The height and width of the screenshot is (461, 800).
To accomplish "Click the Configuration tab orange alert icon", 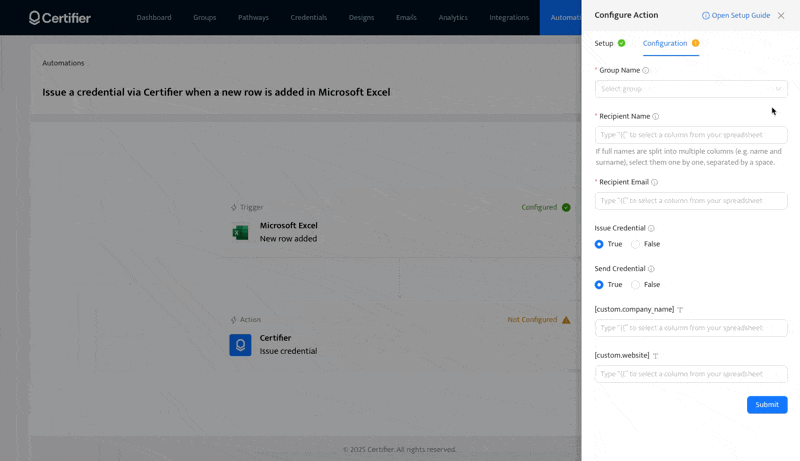I will (x=695, y=43).
